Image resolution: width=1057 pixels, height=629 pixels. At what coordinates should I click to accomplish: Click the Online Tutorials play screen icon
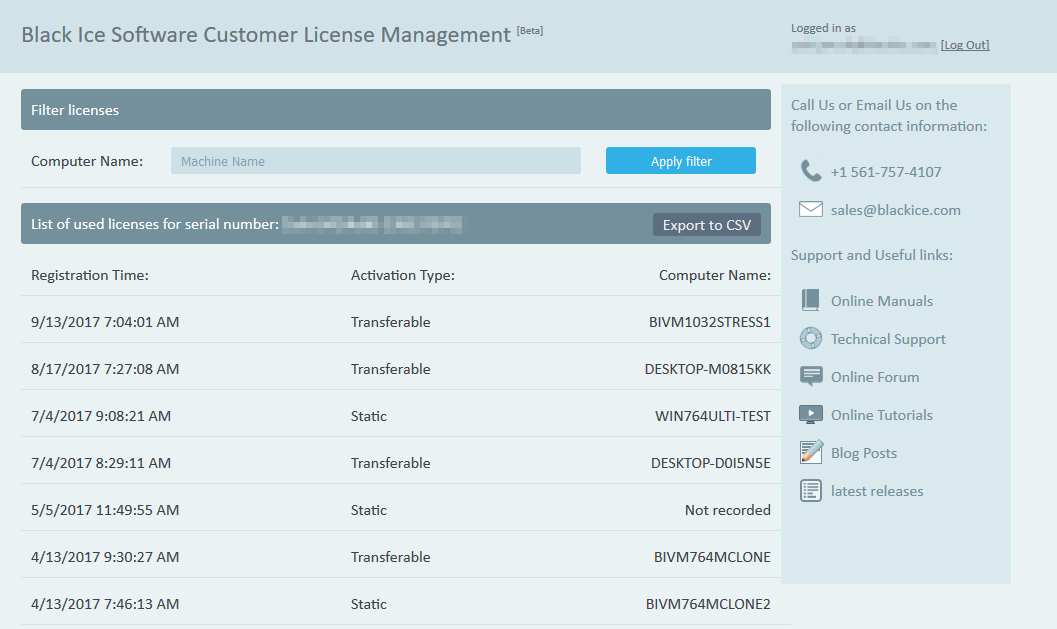click(x=811, y=415)
